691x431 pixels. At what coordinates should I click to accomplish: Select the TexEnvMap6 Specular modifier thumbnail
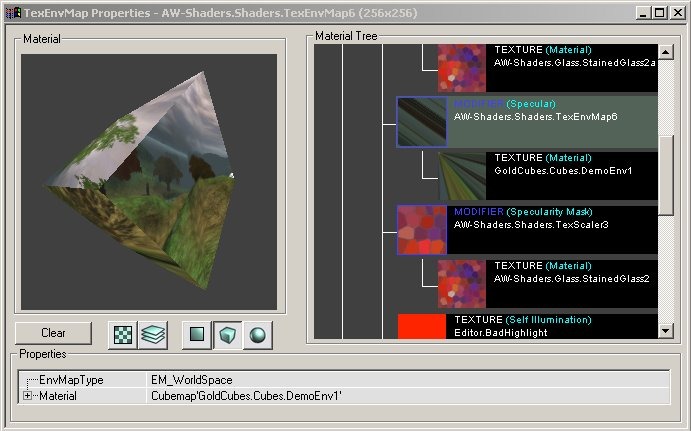(x=421, y=121)
